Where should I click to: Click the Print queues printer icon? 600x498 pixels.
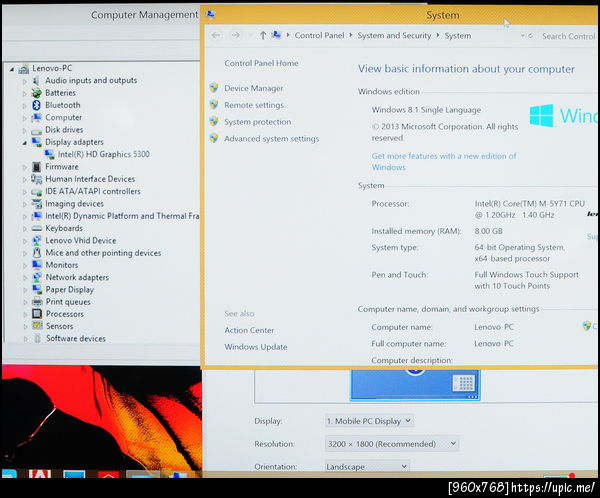coord(37,302)
